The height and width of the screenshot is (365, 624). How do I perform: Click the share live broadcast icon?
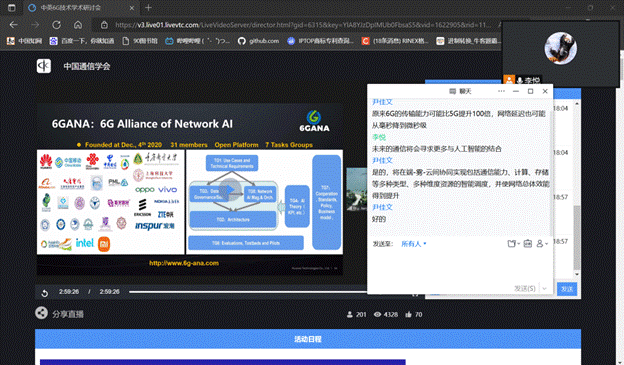[x=41, y=313]
